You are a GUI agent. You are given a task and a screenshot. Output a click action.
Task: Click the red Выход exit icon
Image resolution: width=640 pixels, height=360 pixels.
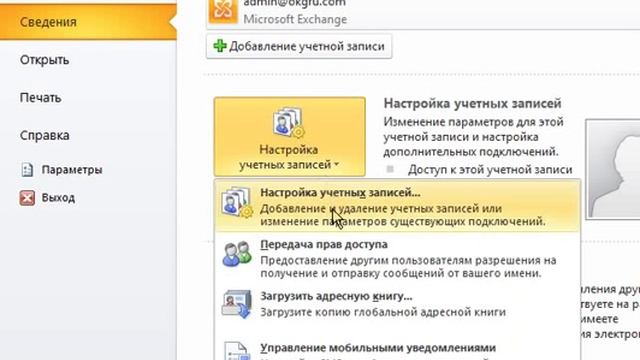(27, 198)
